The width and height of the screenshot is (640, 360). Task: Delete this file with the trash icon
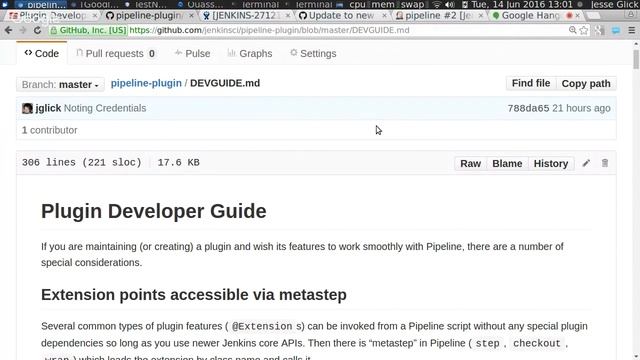(605, 163)
